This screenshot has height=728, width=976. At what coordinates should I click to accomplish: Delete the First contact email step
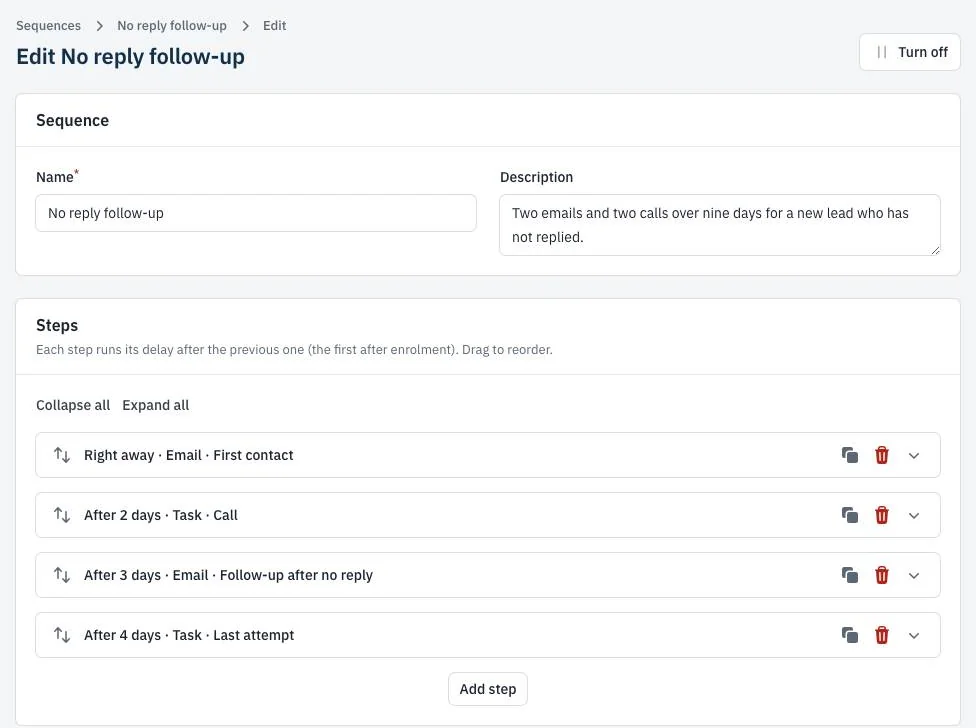tap(881, 455)
